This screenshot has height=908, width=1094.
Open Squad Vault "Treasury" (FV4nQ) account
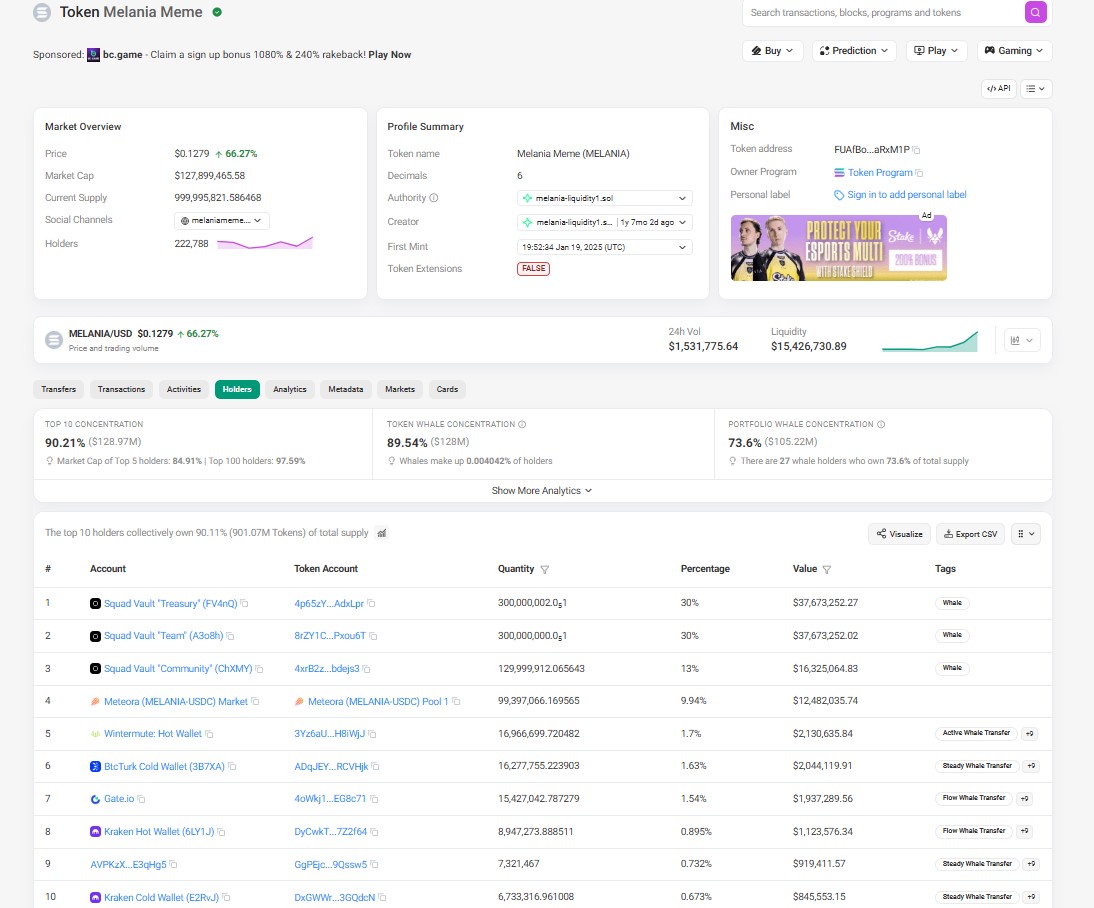coord(170,603)
